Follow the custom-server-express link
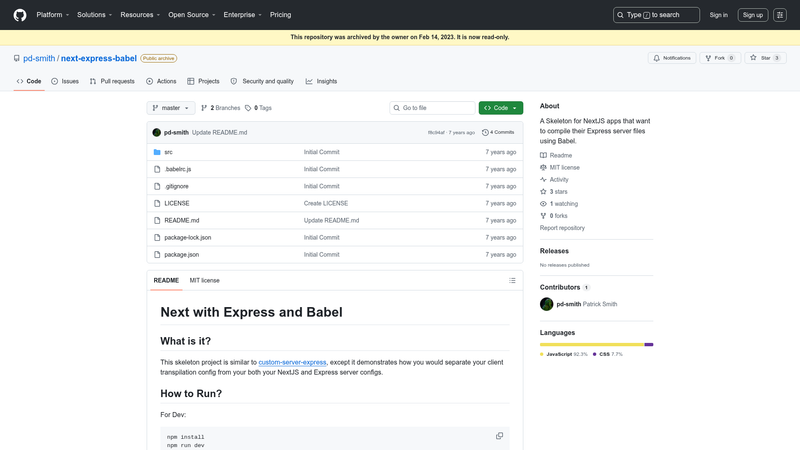The image size is (800, 450). click(292, 362)
